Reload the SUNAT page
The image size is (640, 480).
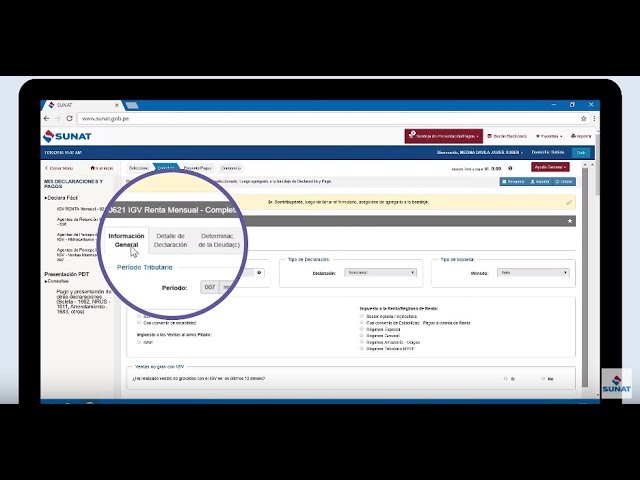click(69, 118)
